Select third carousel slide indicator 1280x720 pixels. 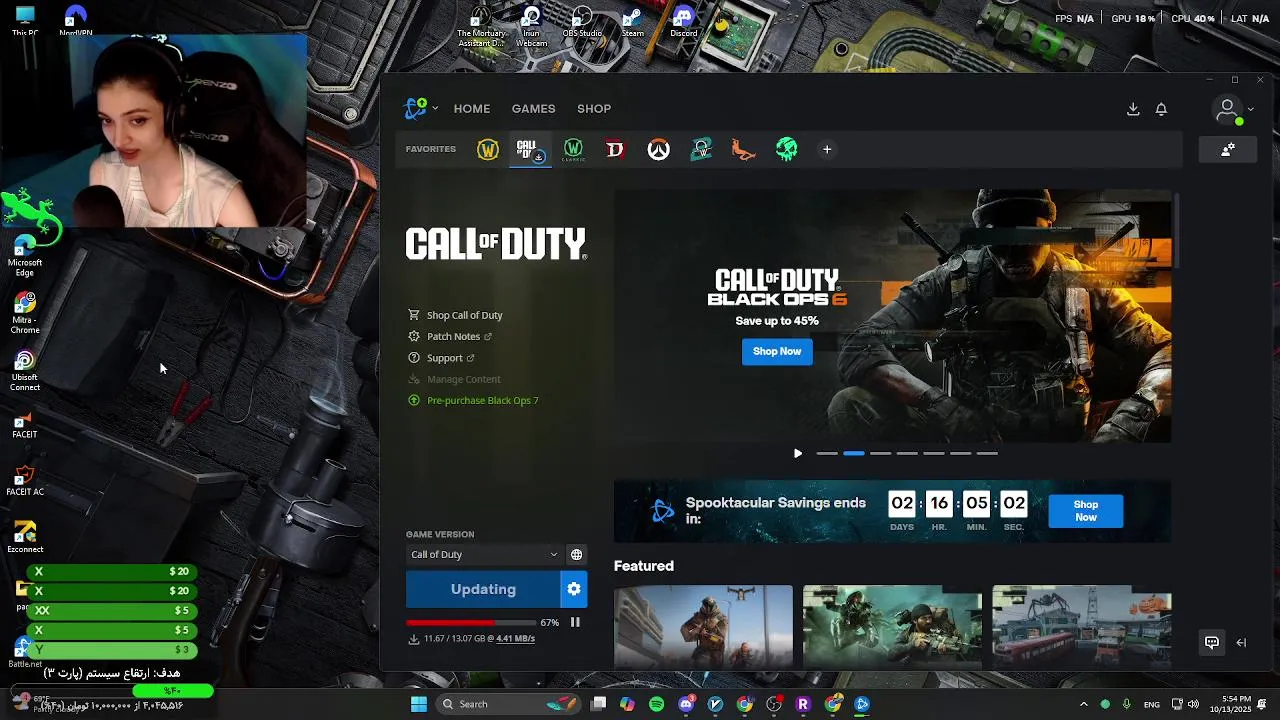pos(880,453)
